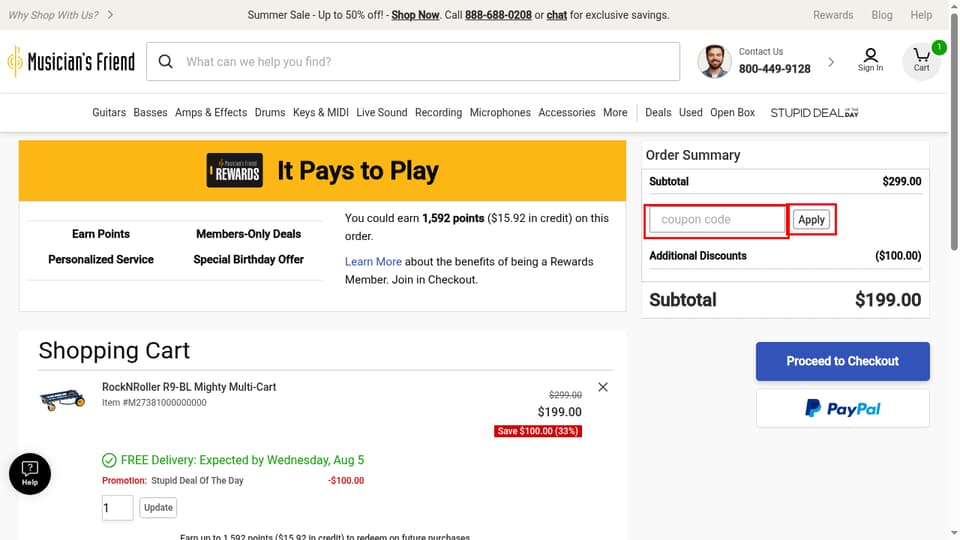Viewport: 960px width, 540px height.
Task: Remove RockNRoller cart item with X
Action: pyautogui.click(x=603, y=387)
